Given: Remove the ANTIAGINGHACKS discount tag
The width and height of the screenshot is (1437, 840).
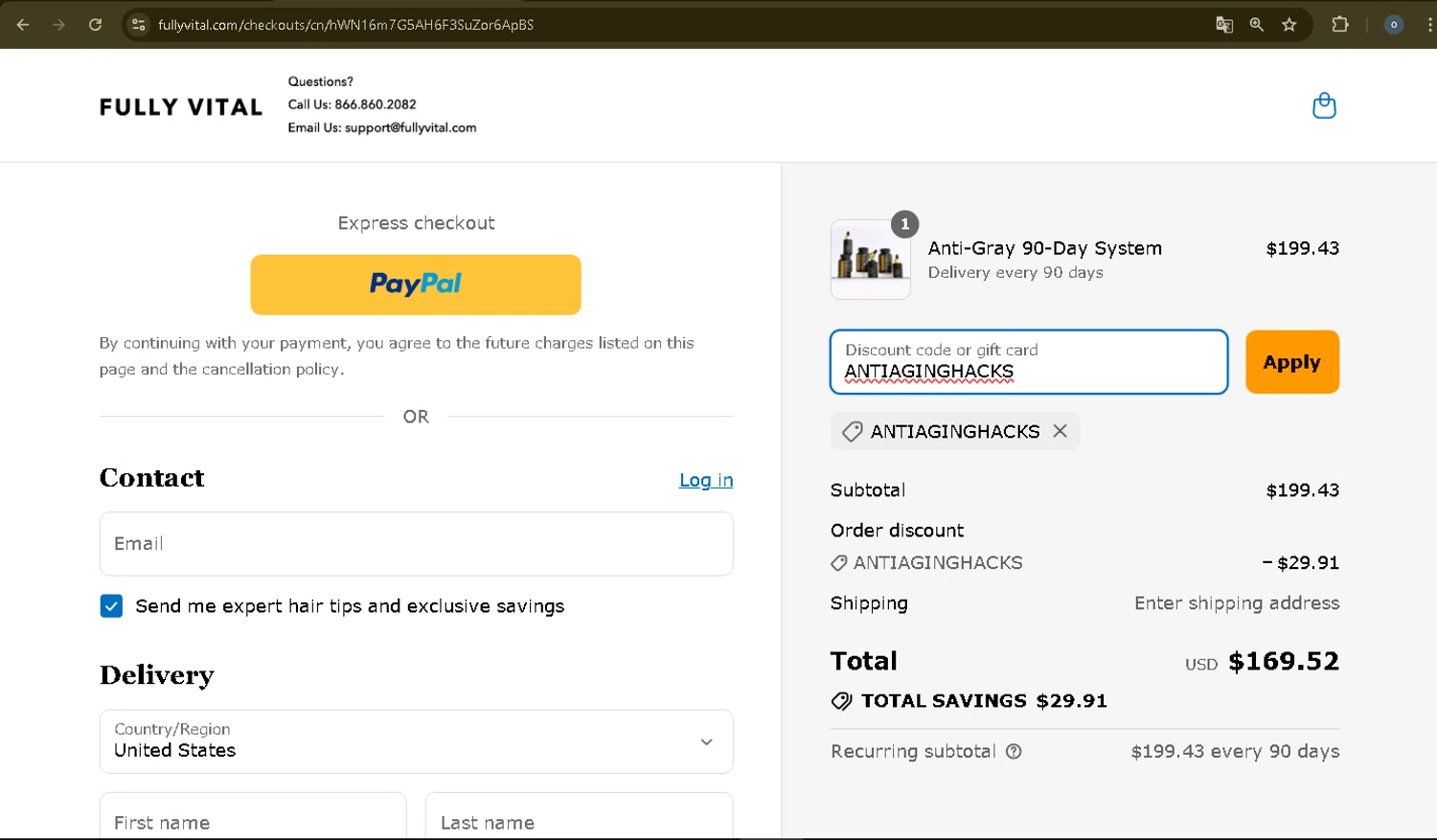Looking at the screenshot, I should tap(1060, 431).
